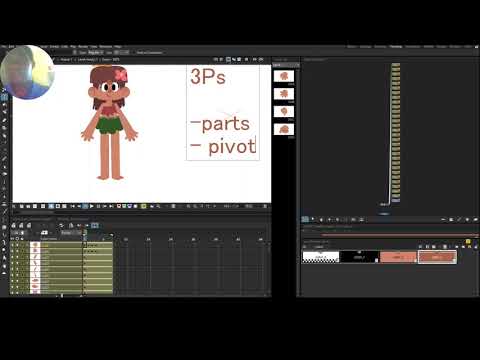Click the 3Ps text on the canvas

click(208, 77)
